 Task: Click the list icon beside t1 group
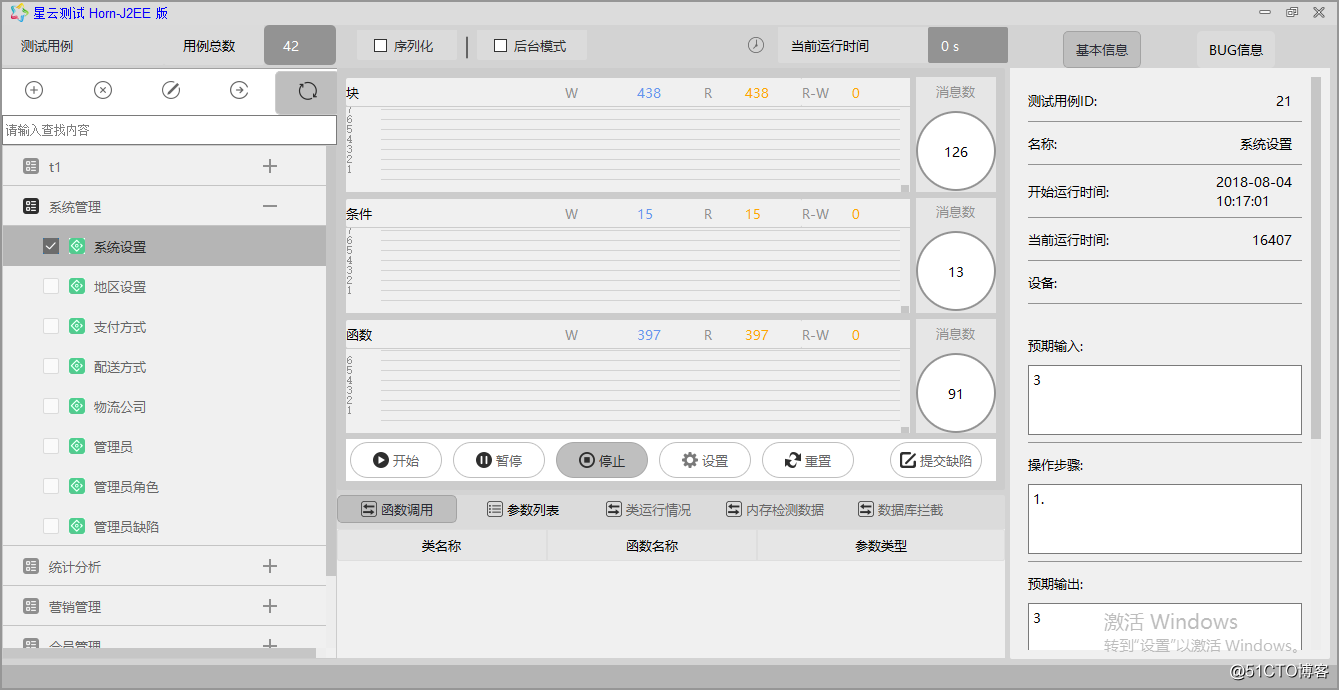click(x=31, y=167)
